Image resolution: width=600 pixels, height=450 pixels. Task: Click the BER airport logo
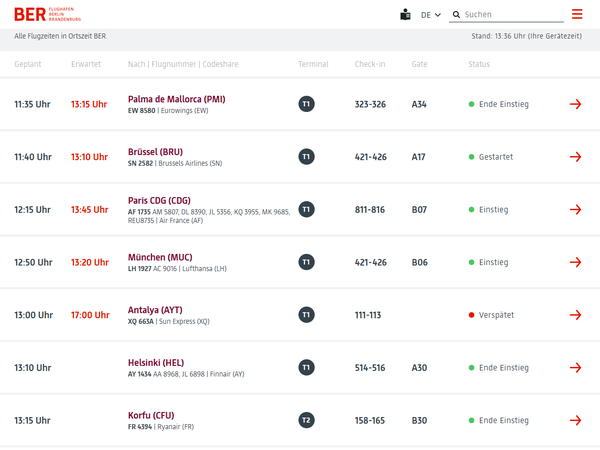[47, 15]
